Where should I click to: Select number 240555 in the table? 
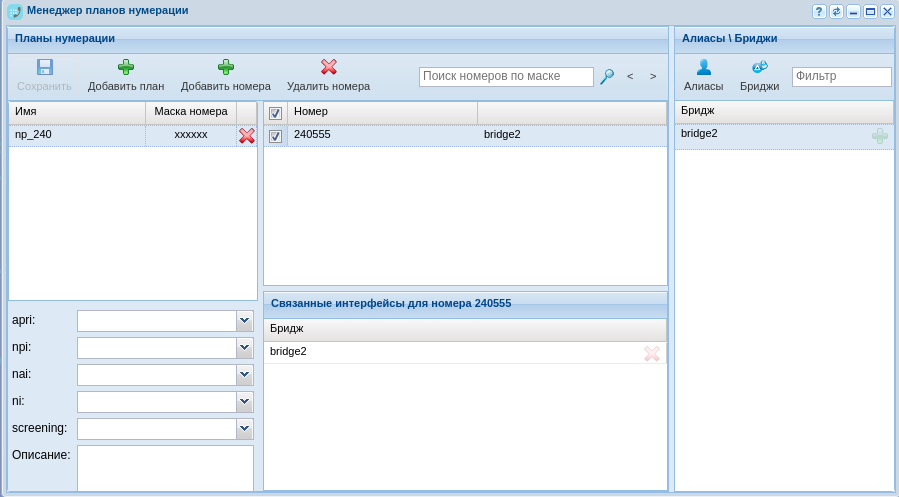pos(312,135)
